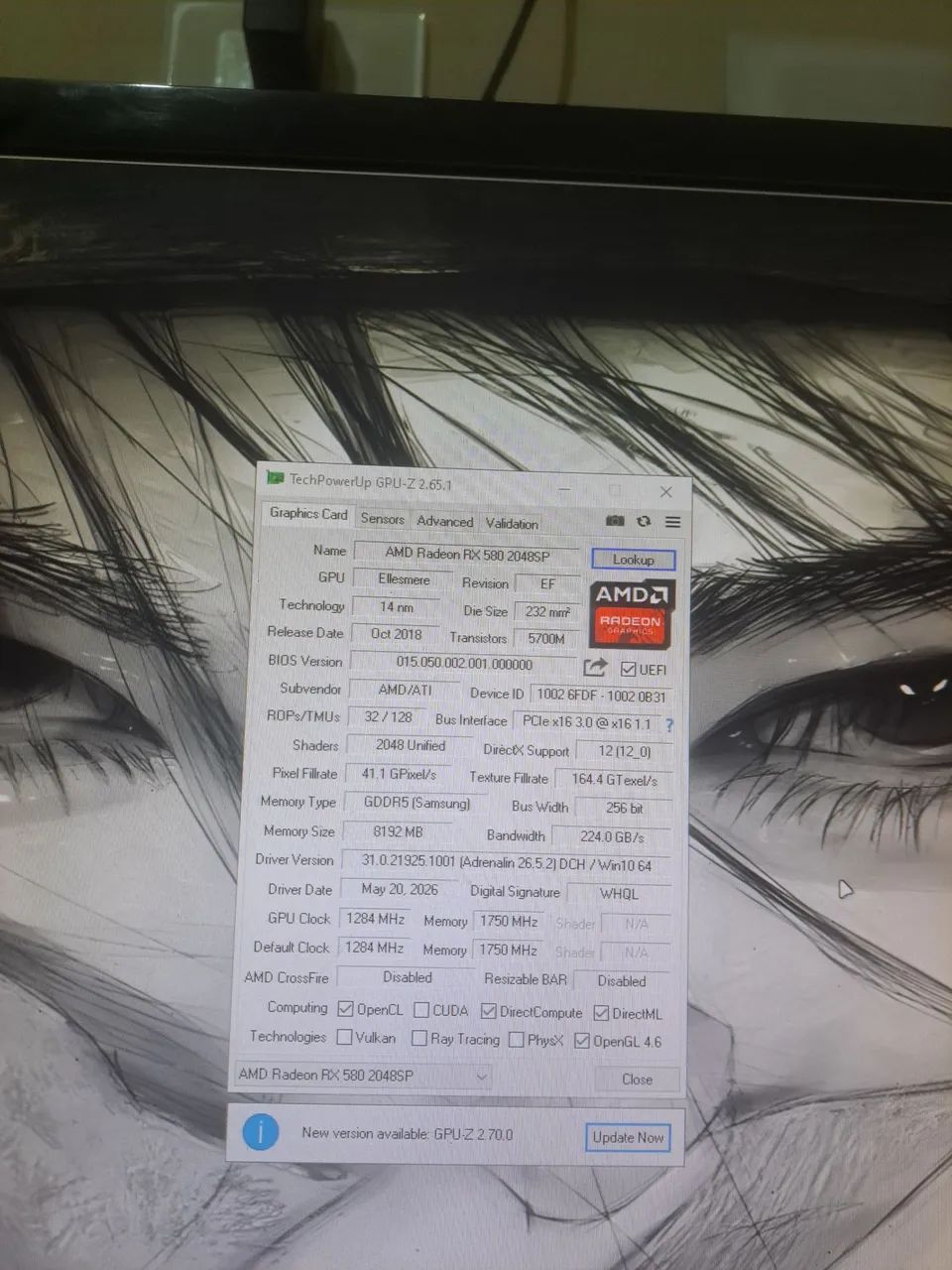Click the GPU-Z title bar app icon
The height and width of the screenshot is (1270, 952).
tap(275, 478)
